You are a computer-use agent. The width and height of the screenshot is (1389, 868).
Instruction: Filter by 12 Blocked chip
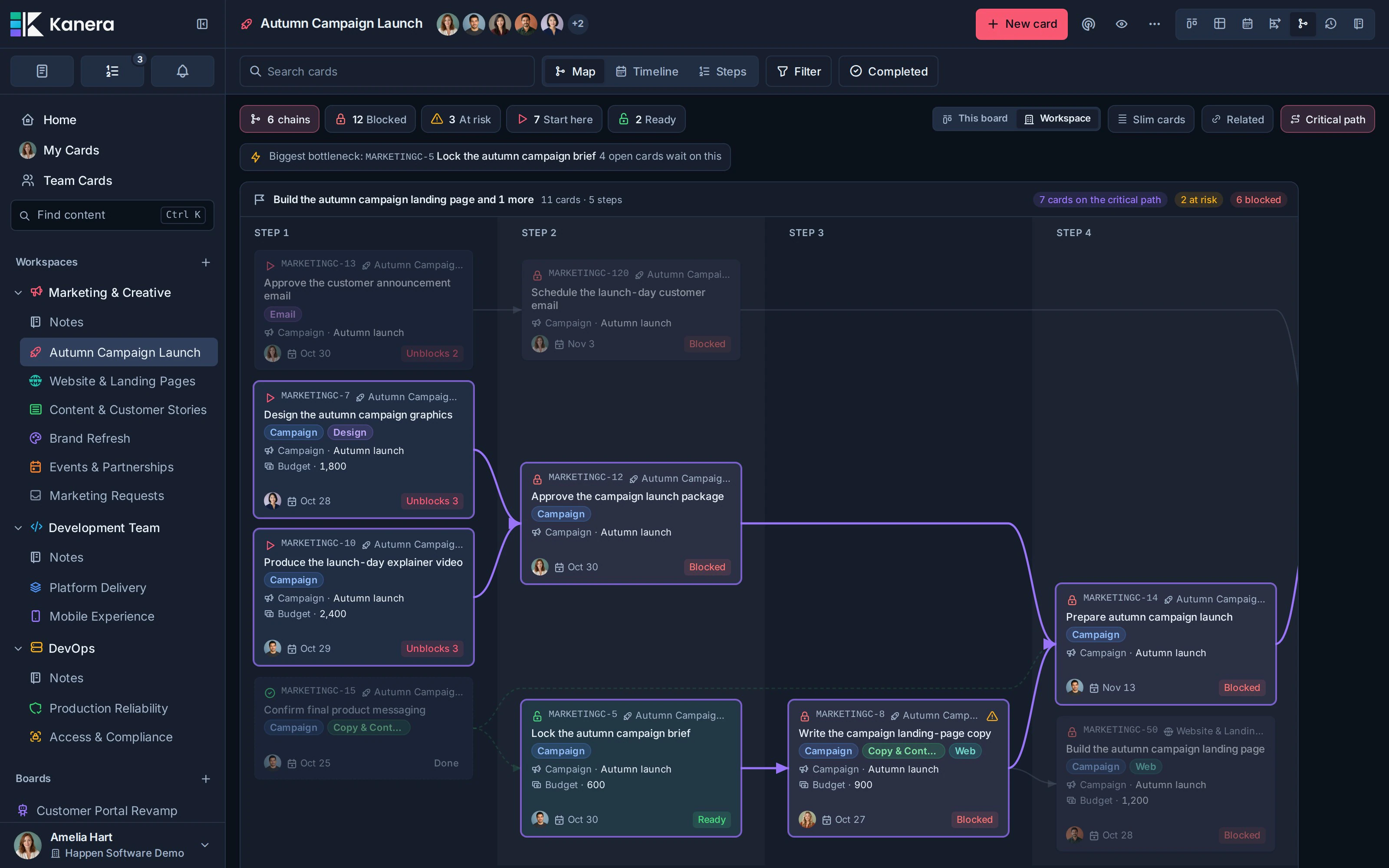[x=370, y=119]
